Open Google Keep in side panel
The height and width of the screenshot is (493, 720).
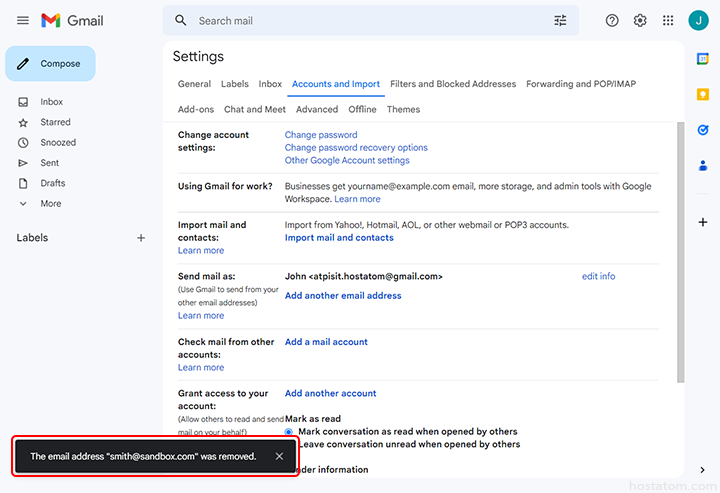[x=703, y=94]
